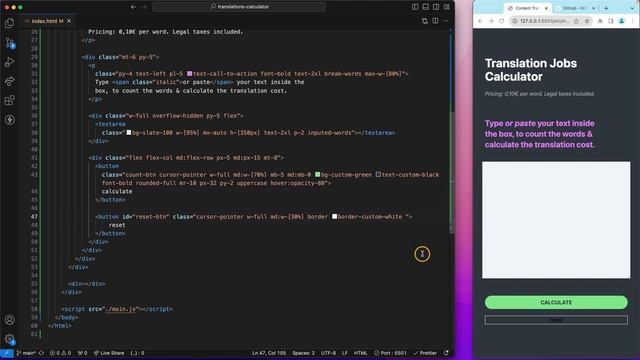Change end of line sequence LF

pos(345,353)
